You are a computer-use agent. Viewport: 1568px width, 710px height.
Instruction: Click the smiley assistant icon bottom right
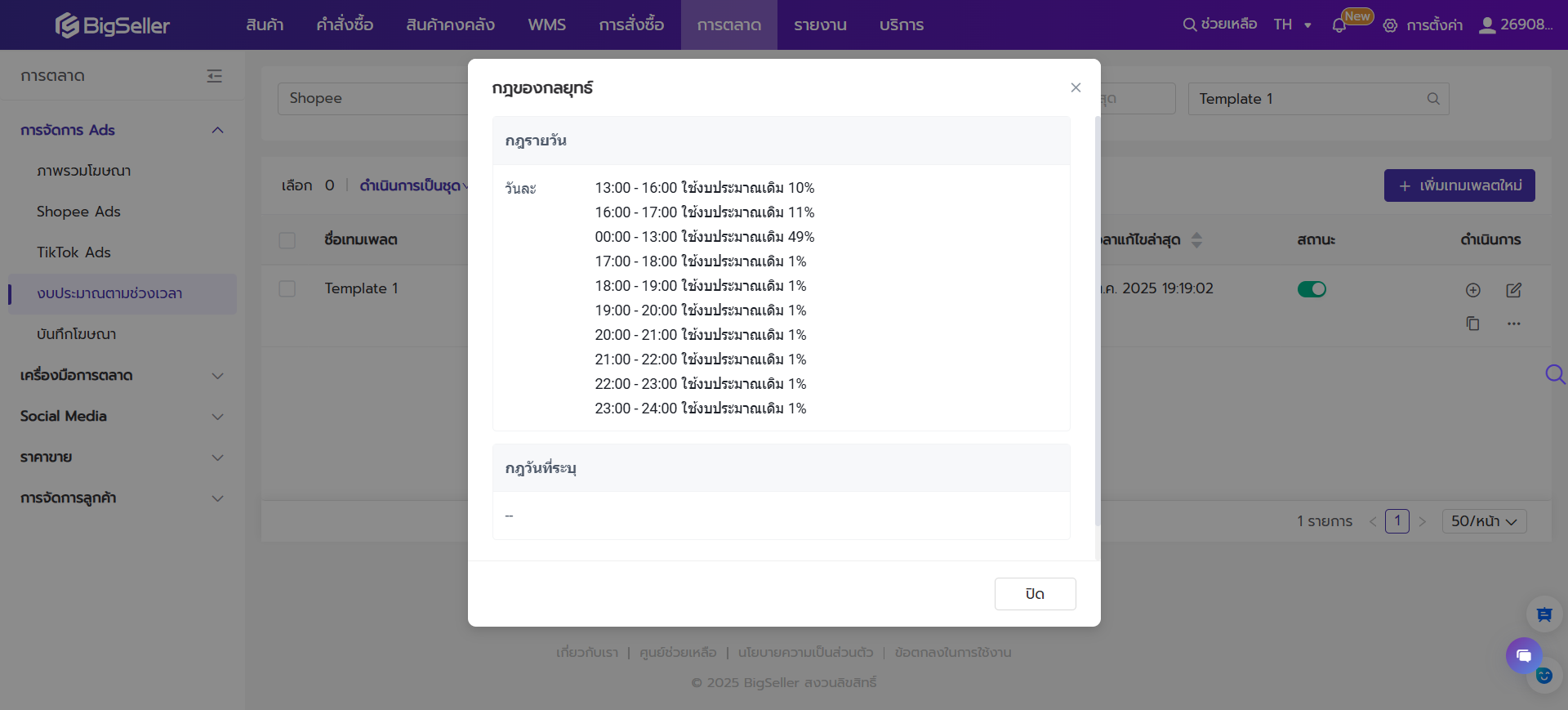(x=1543, y=676)
